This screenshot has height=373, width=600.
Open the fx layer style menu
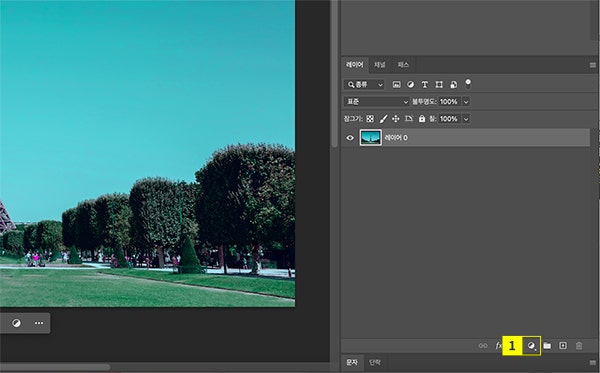click(499, 346)
